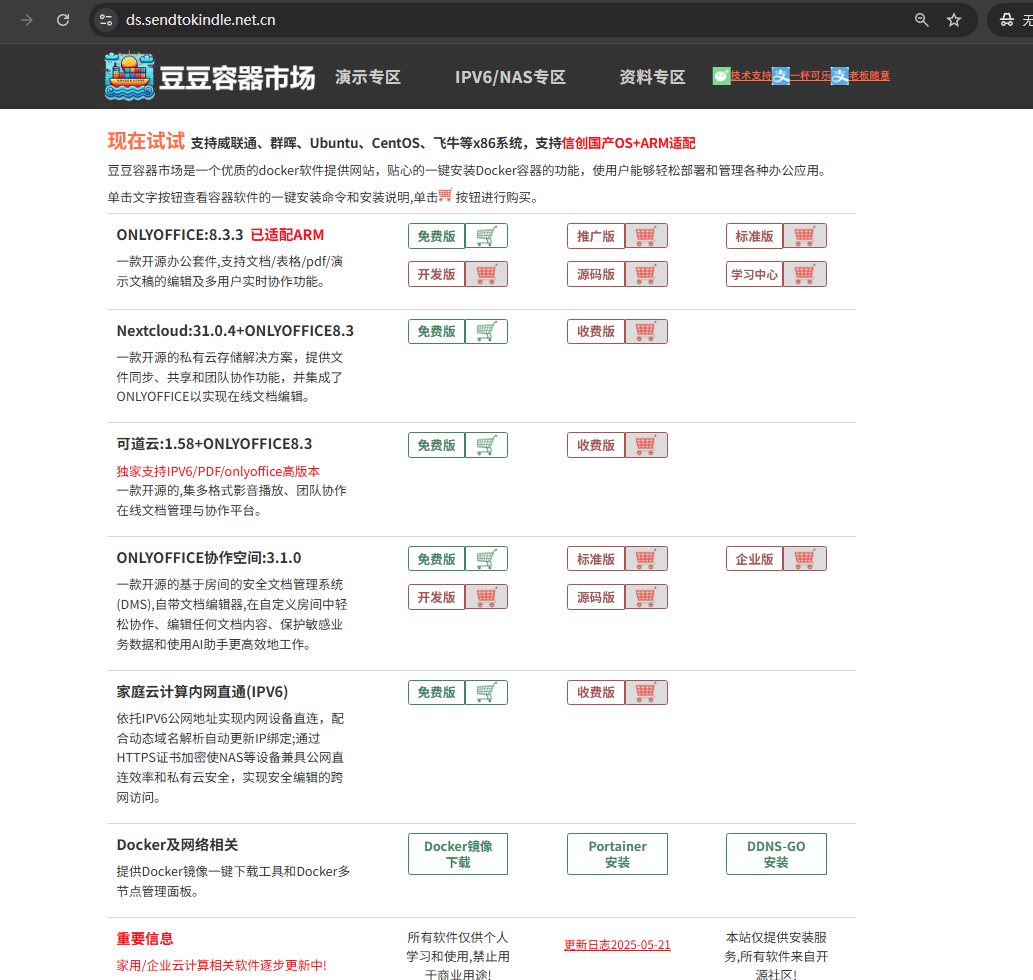Click the 免费版 button for ONLYOFFICE:8.3.3

click(x=437, y=236)
